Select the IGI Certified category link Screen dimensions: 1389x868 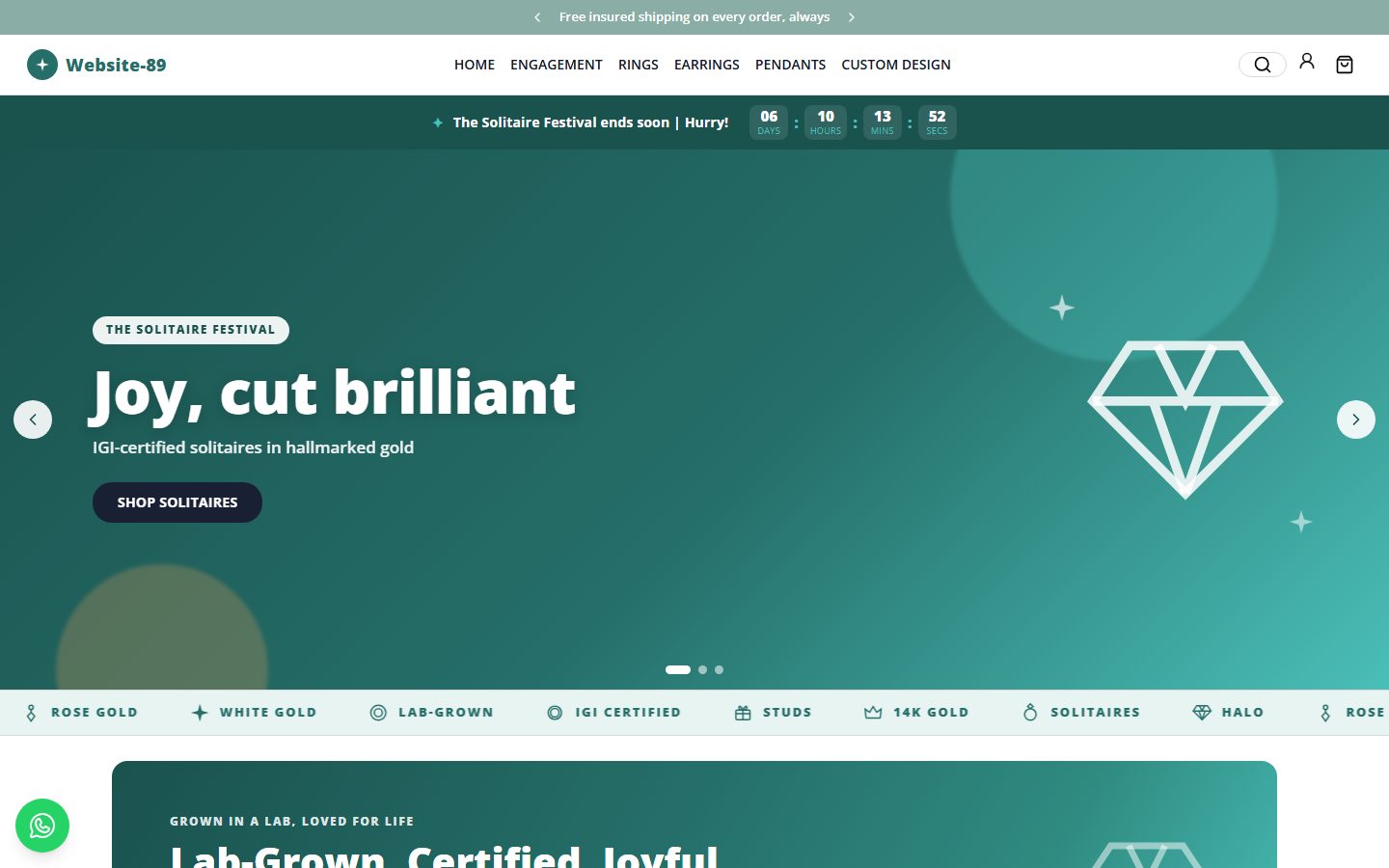pos(628,713)
